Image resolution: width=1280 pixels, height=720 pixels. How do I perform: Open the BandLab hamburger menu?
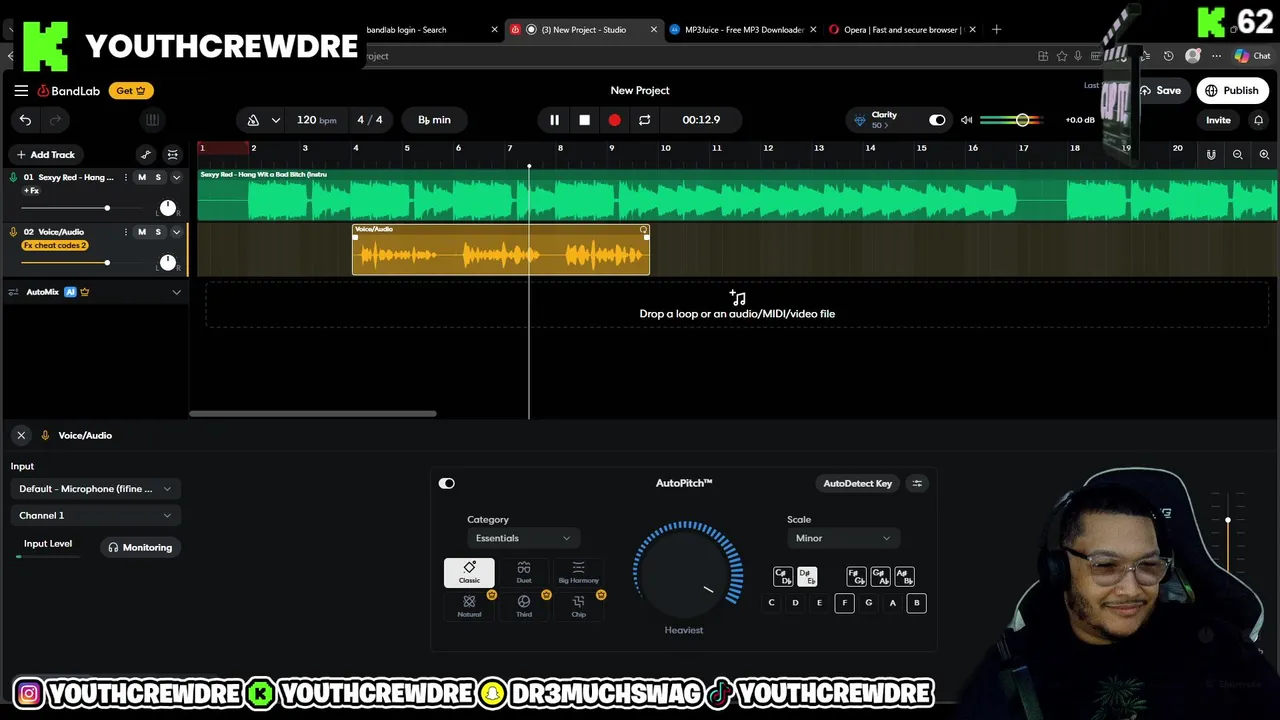pyautogui.click(x=21, y=90)
